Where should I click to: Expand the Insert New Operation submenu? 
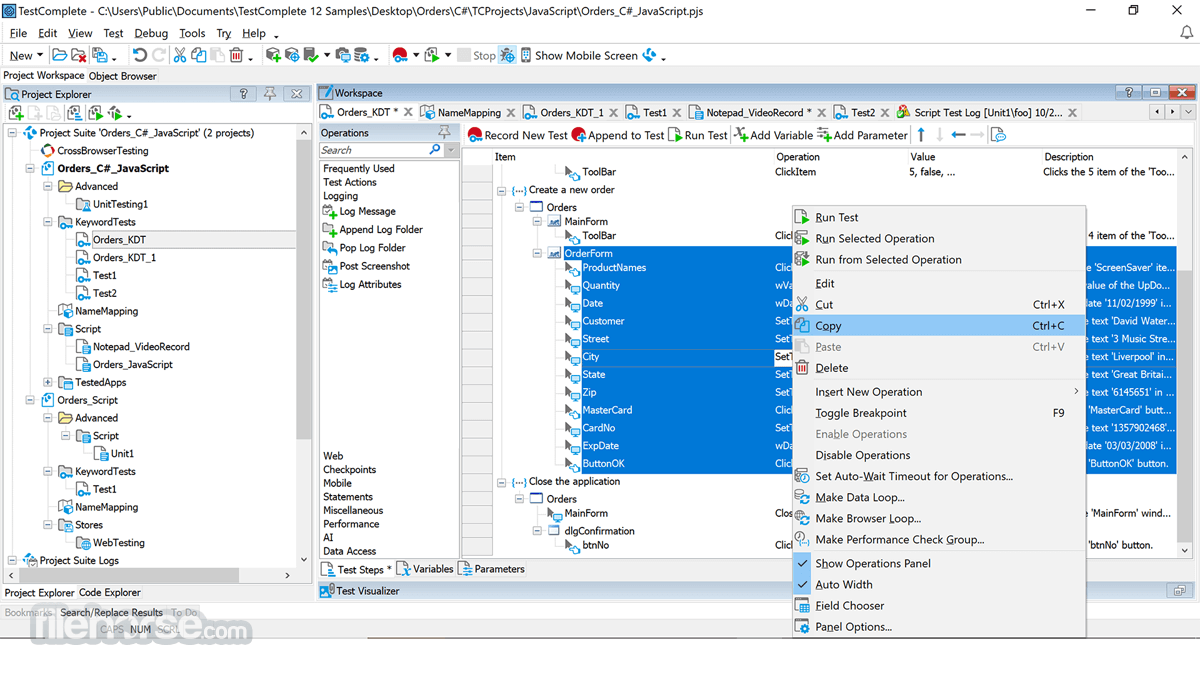click(1076, 392)
